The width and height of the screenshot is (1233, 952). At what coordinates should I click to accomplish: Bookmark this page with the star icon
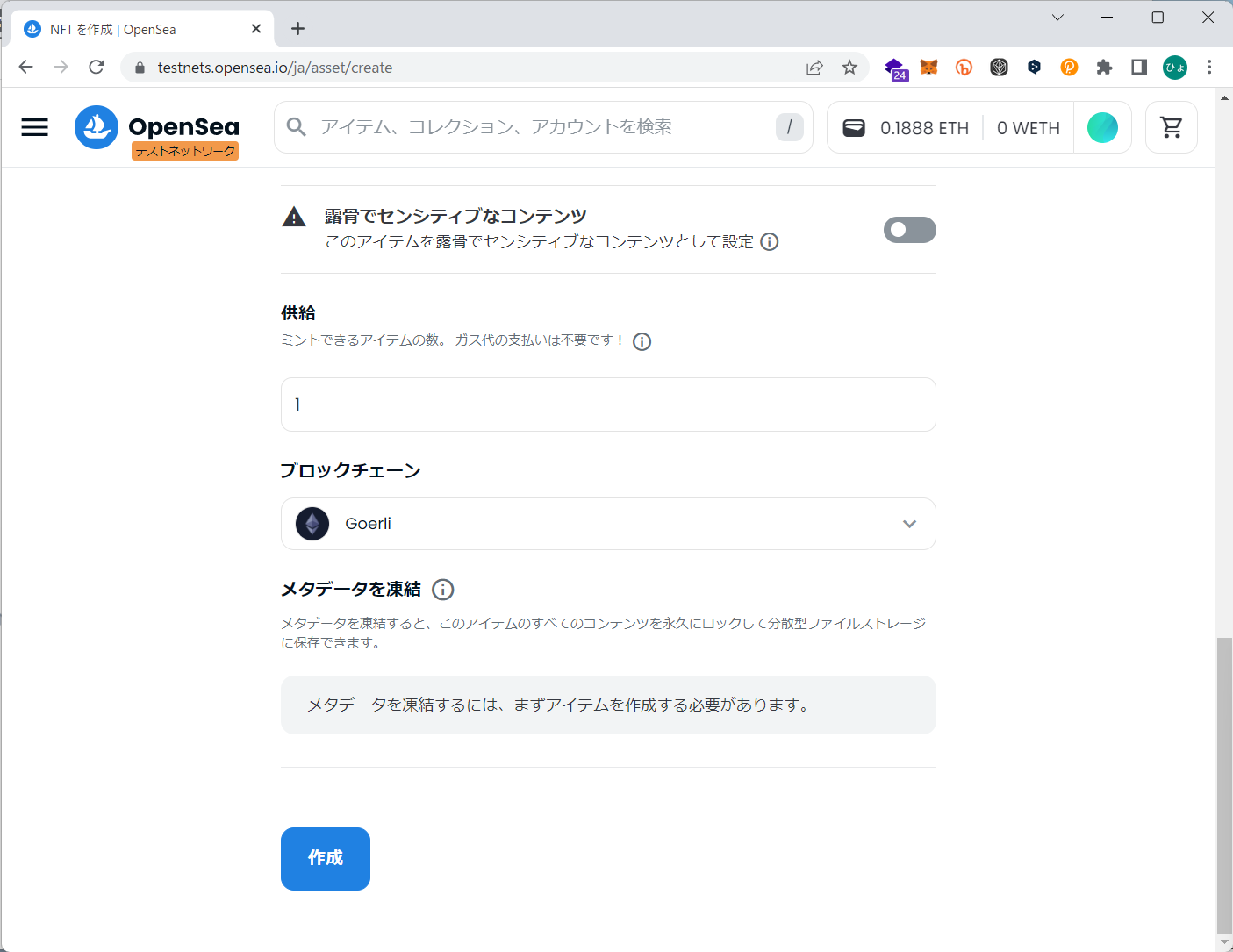point(849,68)
